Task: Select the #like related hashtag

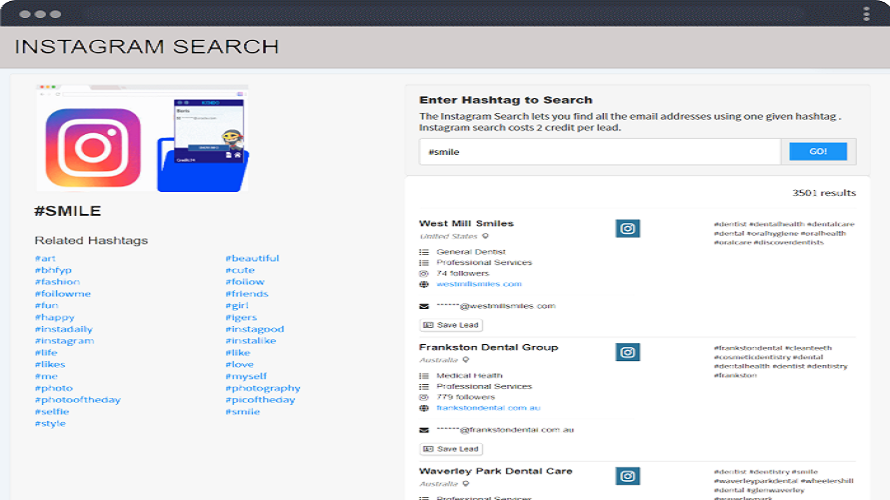Action: tap(238, 352)
